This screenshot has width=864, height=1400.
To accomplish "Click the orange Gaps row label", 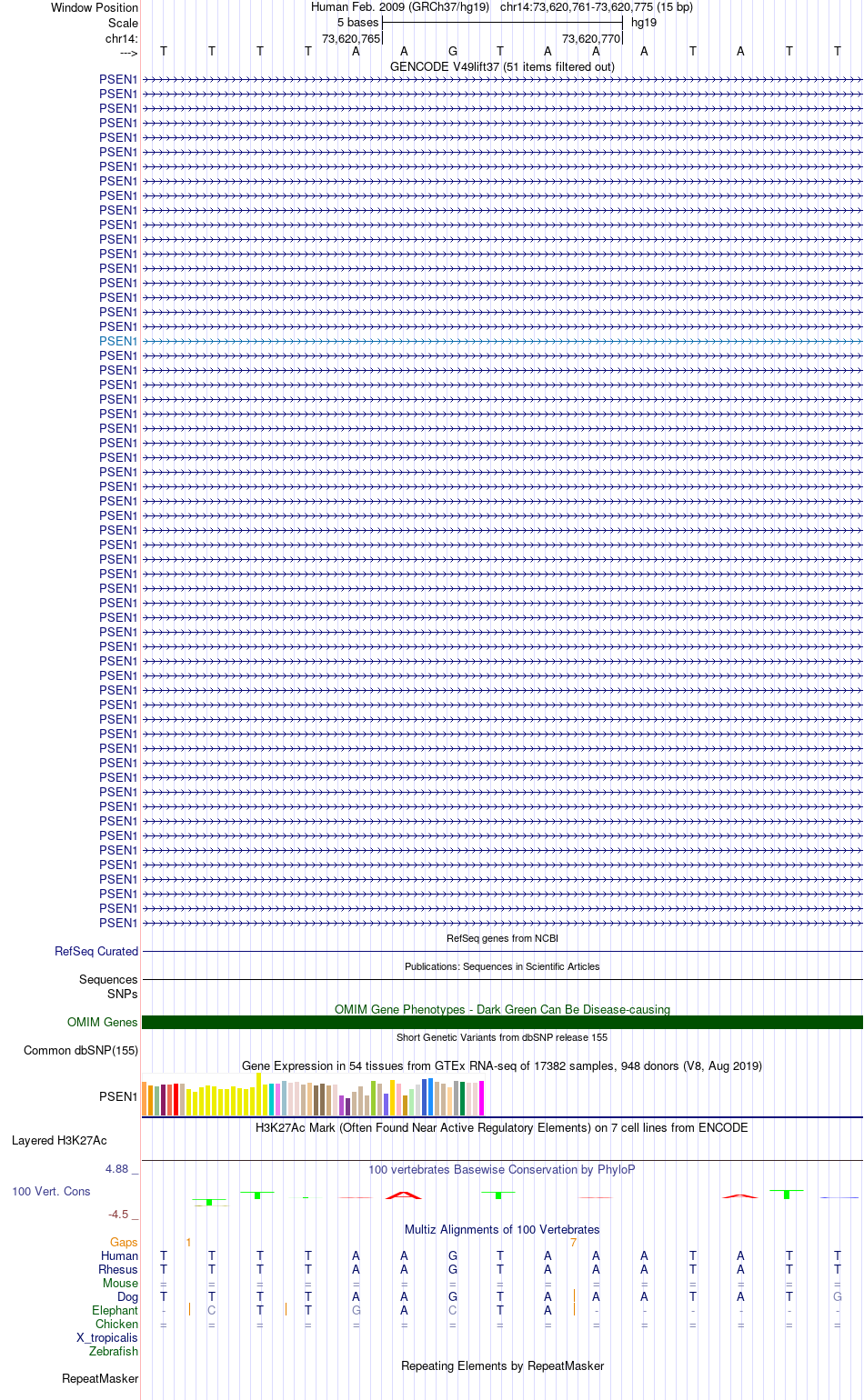I will 124,1243.
